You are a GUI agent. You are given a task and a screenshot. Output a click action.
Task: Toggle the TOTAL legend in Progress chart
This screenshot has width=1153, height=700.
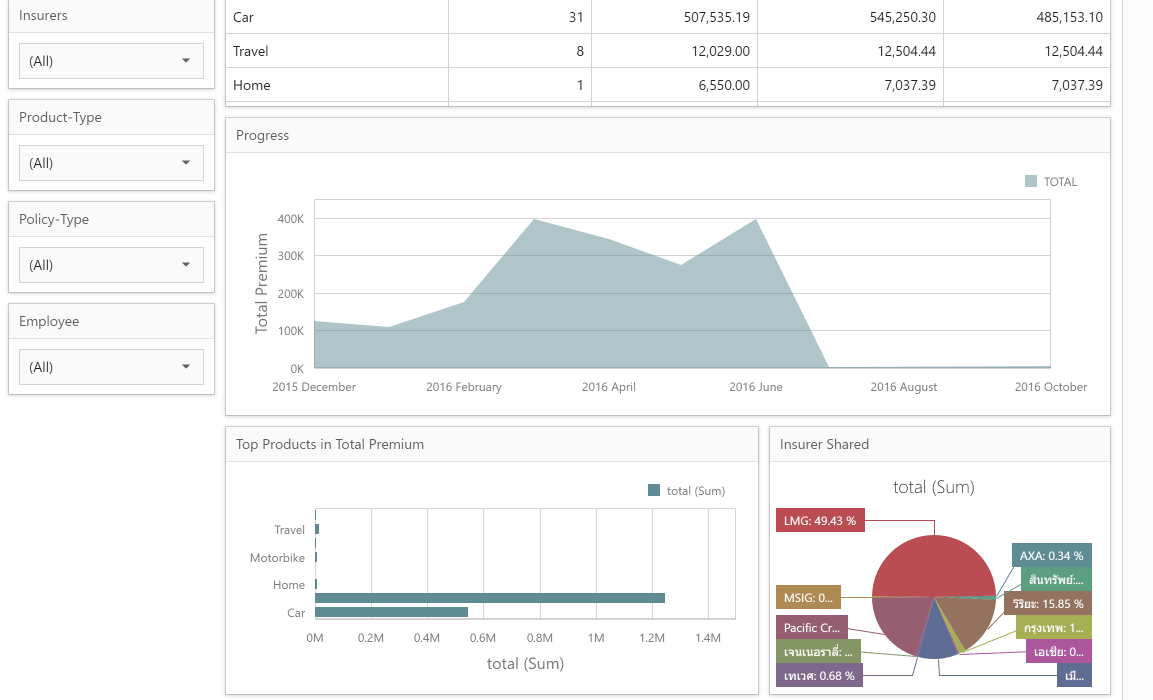point(1051,182)
